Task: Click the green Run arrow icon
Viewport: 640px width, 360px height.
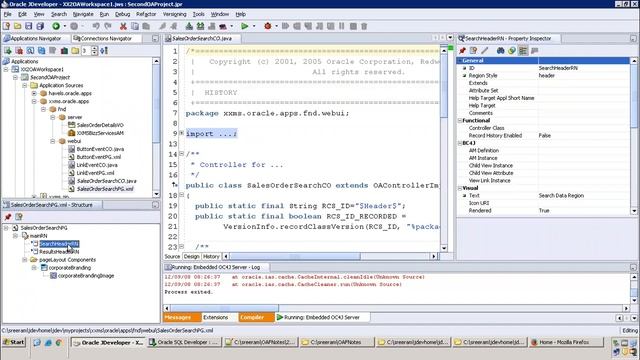Action: (244, 26)
